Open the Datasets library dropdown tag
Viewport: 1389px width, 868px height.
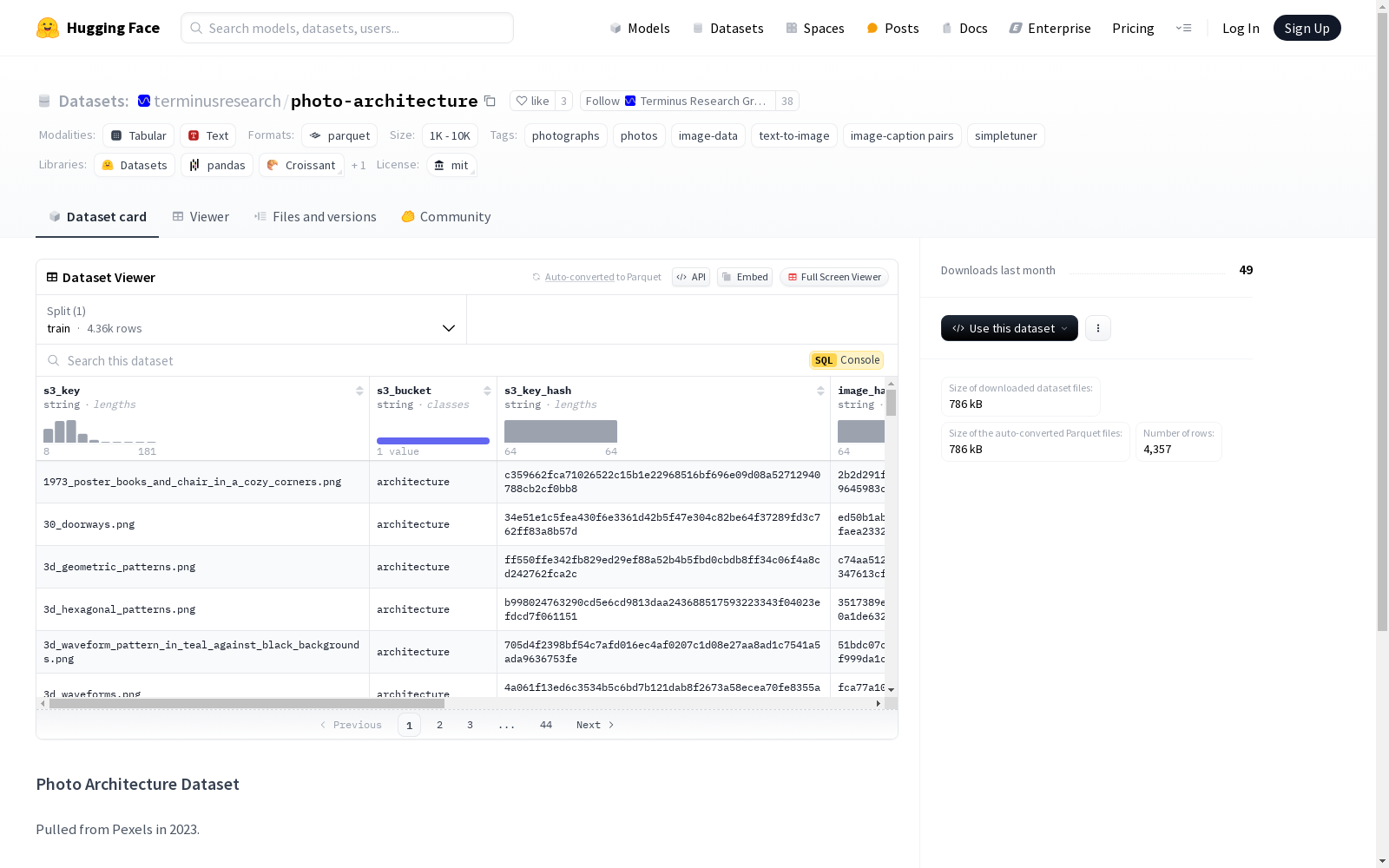(x=135, y=165)
